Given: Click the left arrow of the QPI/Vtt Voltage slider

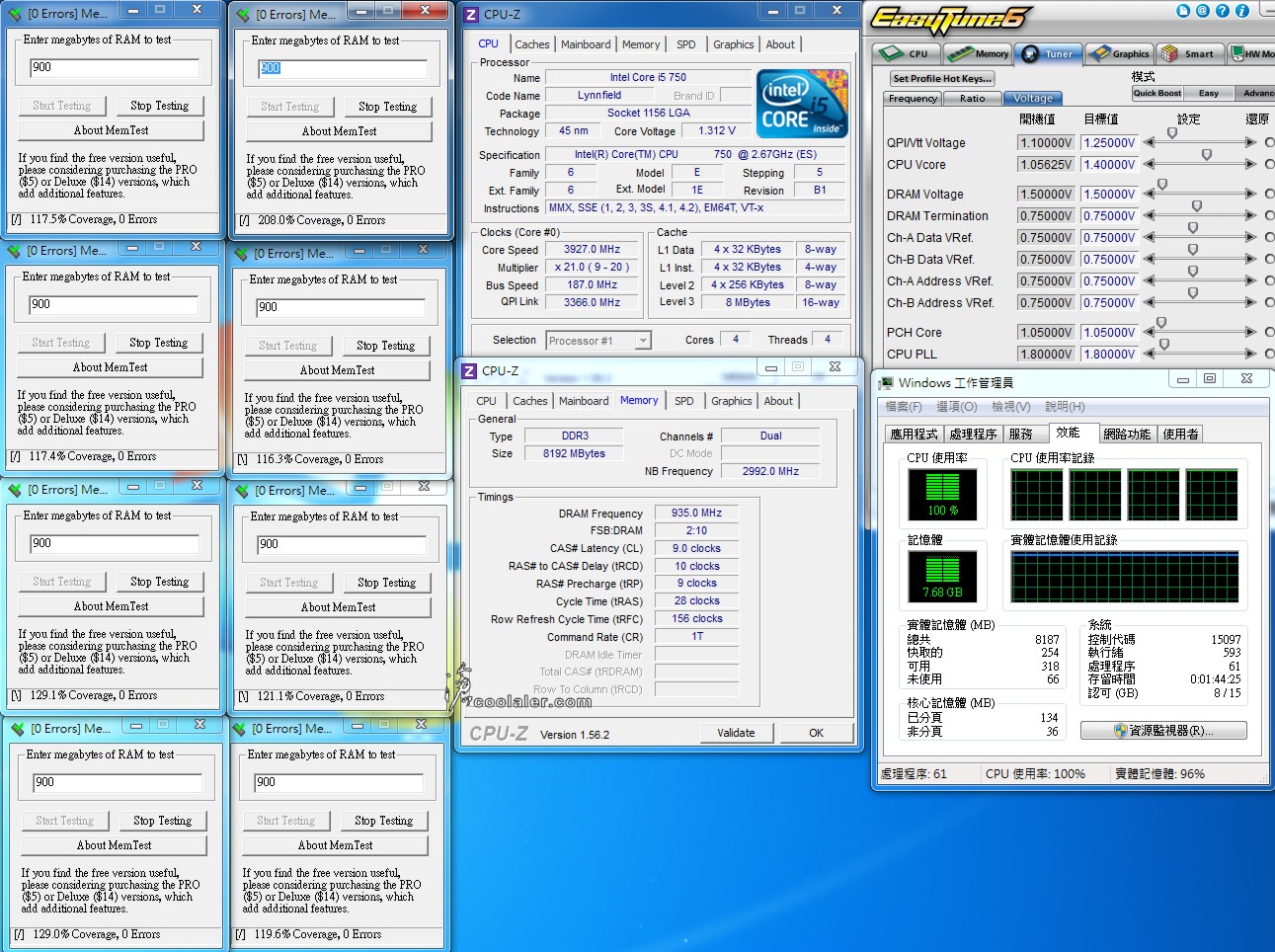Looking at the screenshot, I should 1150,142.
